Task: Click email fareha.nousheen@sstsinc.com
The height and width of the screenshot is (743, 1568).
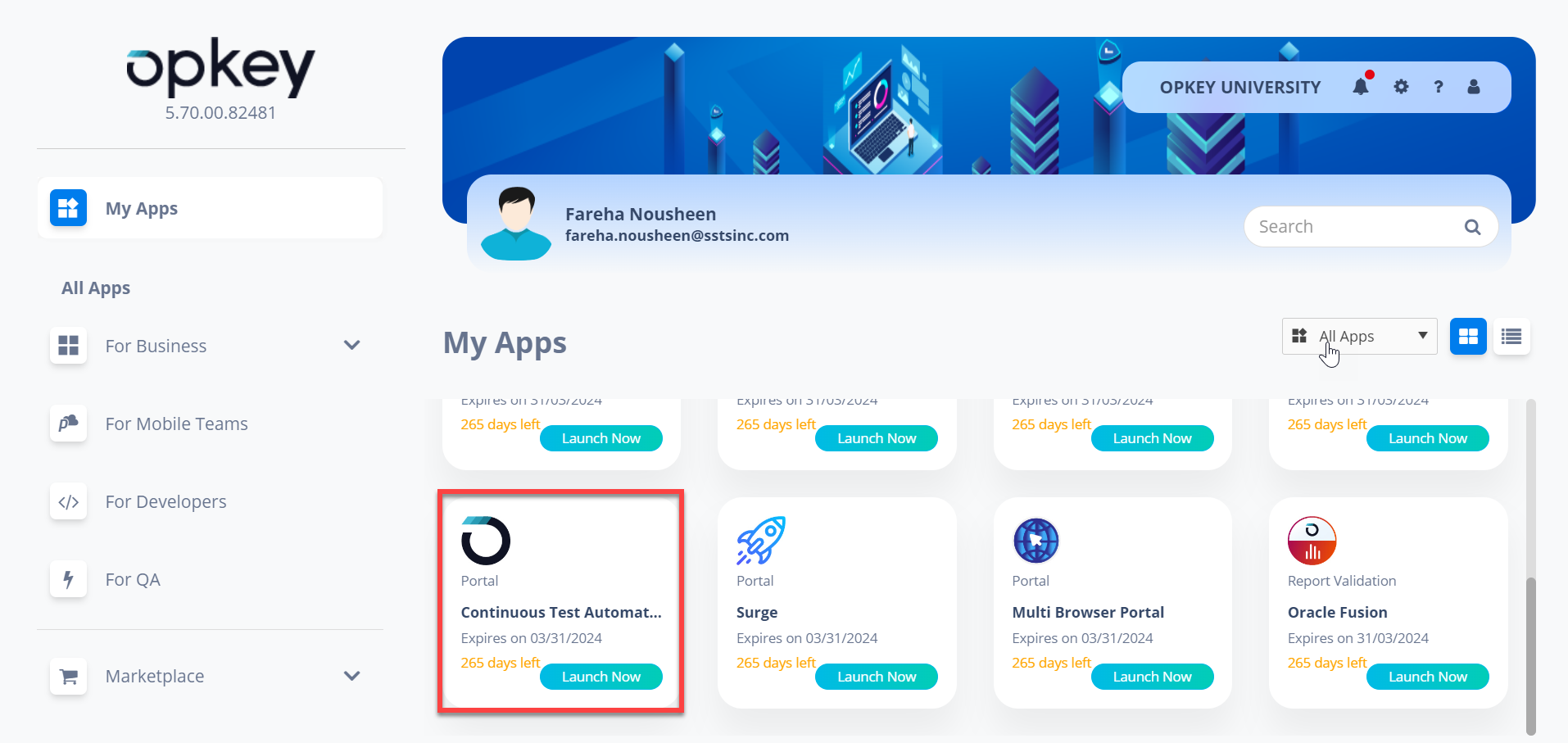Action: pos(678,236)
